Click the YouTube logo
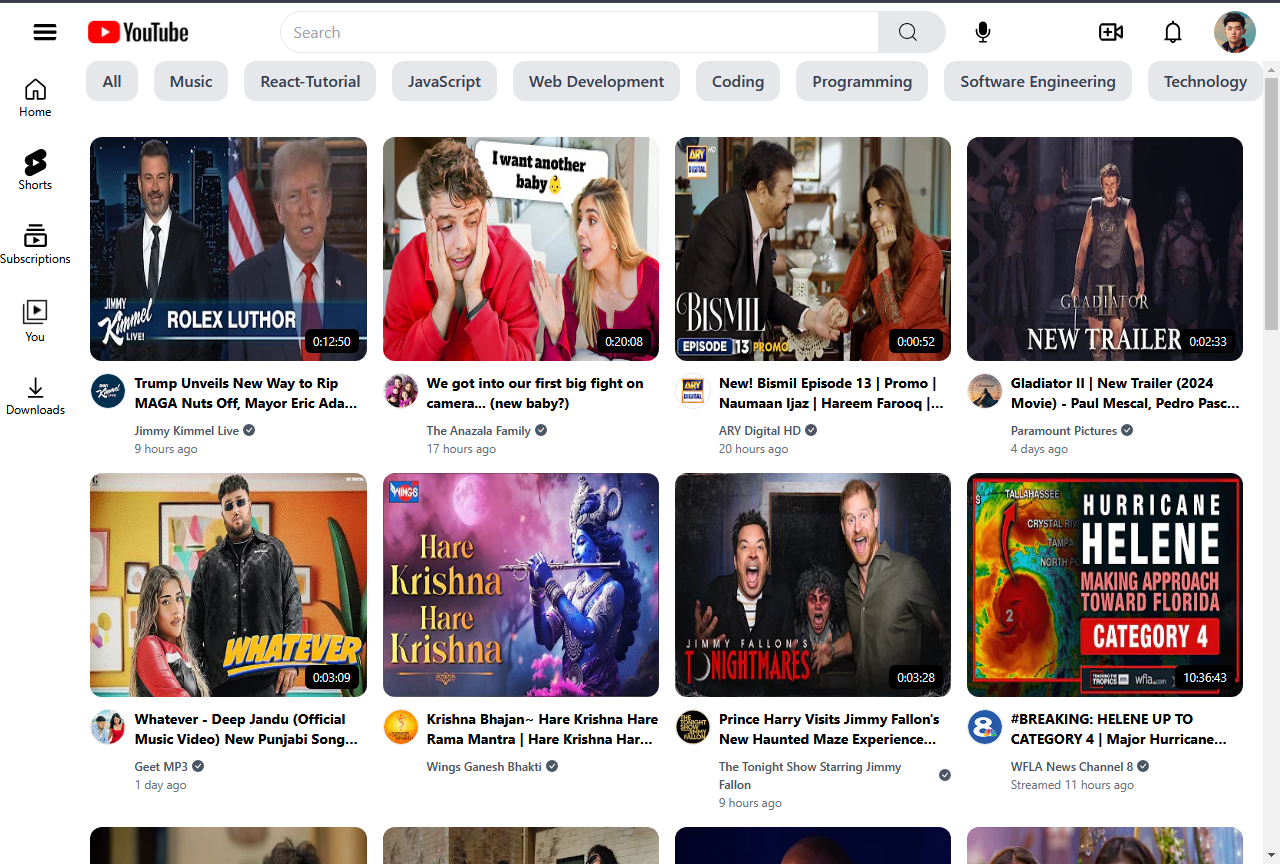 pyautogui.click(x=138, y=32)
